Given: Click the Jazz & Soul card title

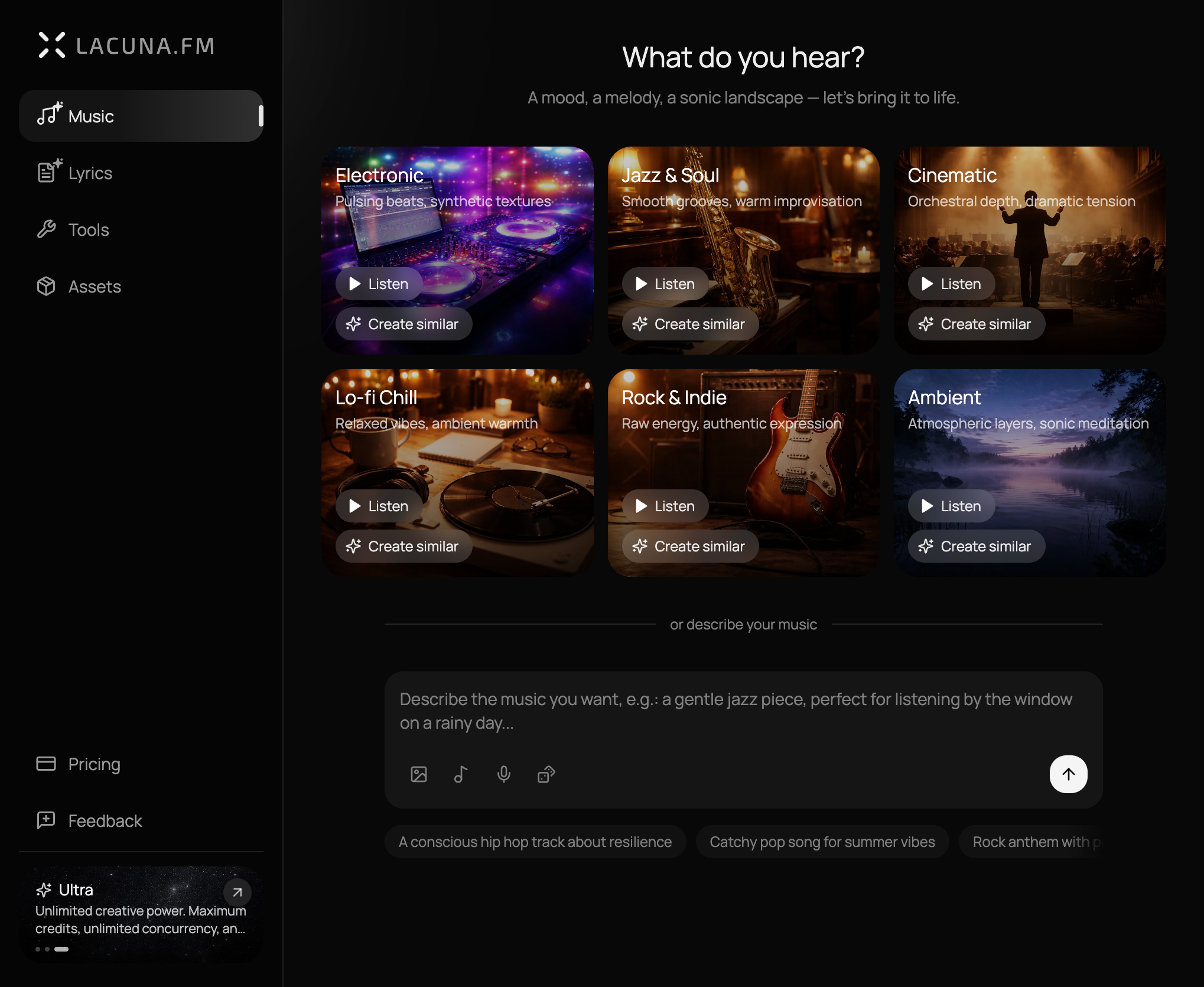Looking at the screenshot, I should 670,175.
